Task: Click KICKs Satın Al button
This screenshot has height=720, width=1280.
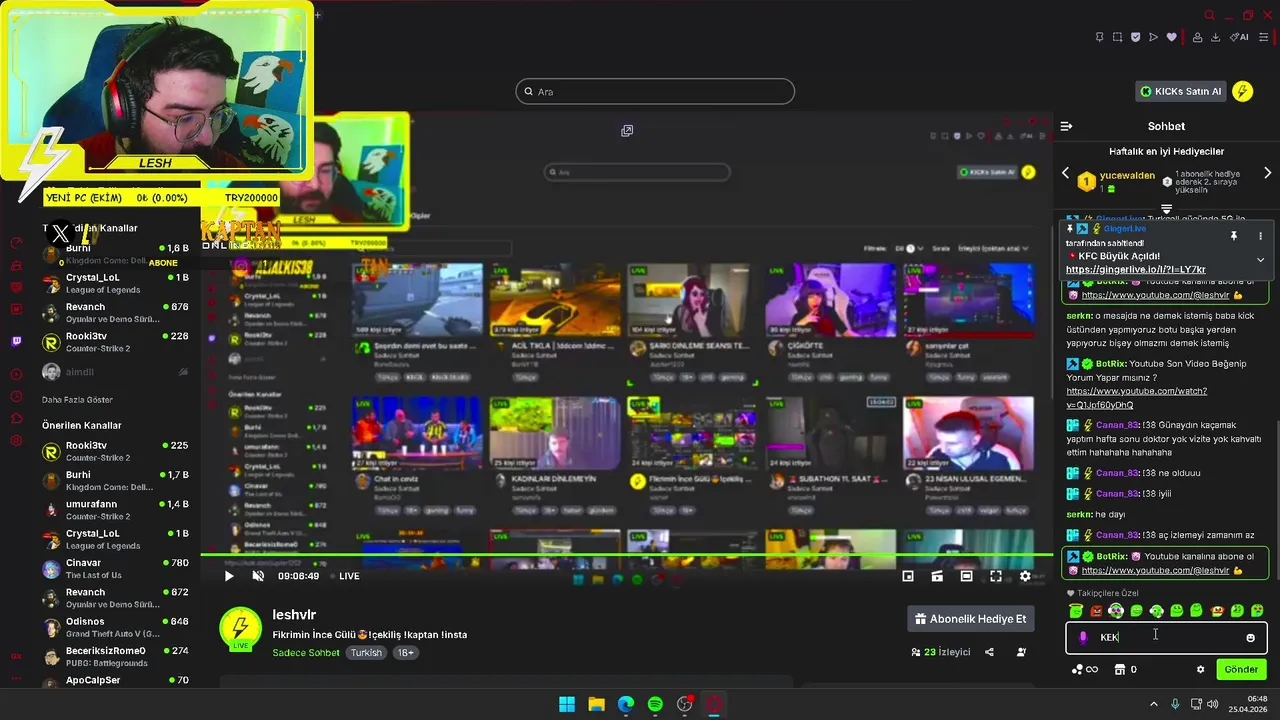Action: tap(1181, 91)
